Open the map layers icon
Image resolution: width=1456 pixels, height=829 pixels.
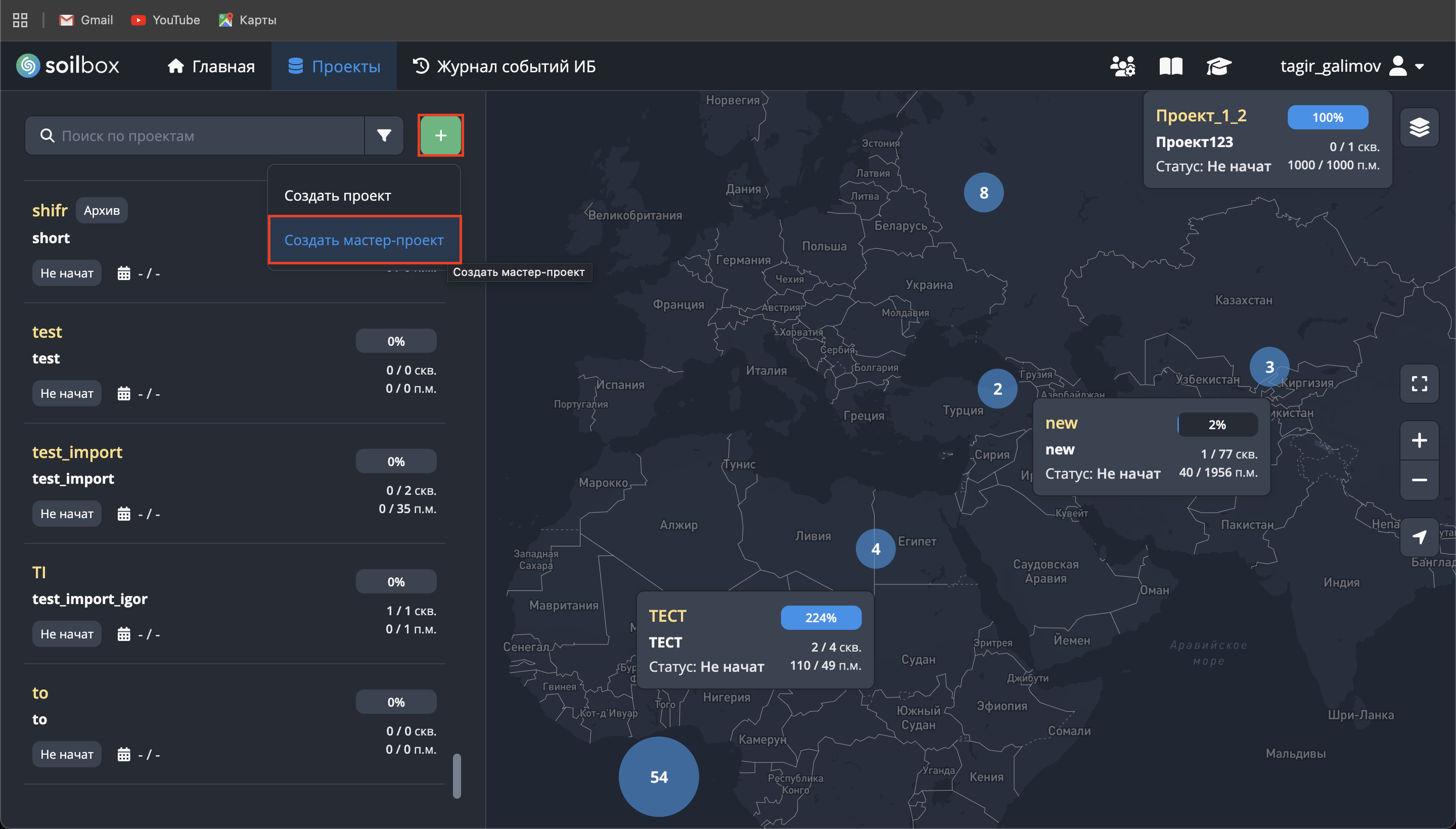click(1419, 127)
